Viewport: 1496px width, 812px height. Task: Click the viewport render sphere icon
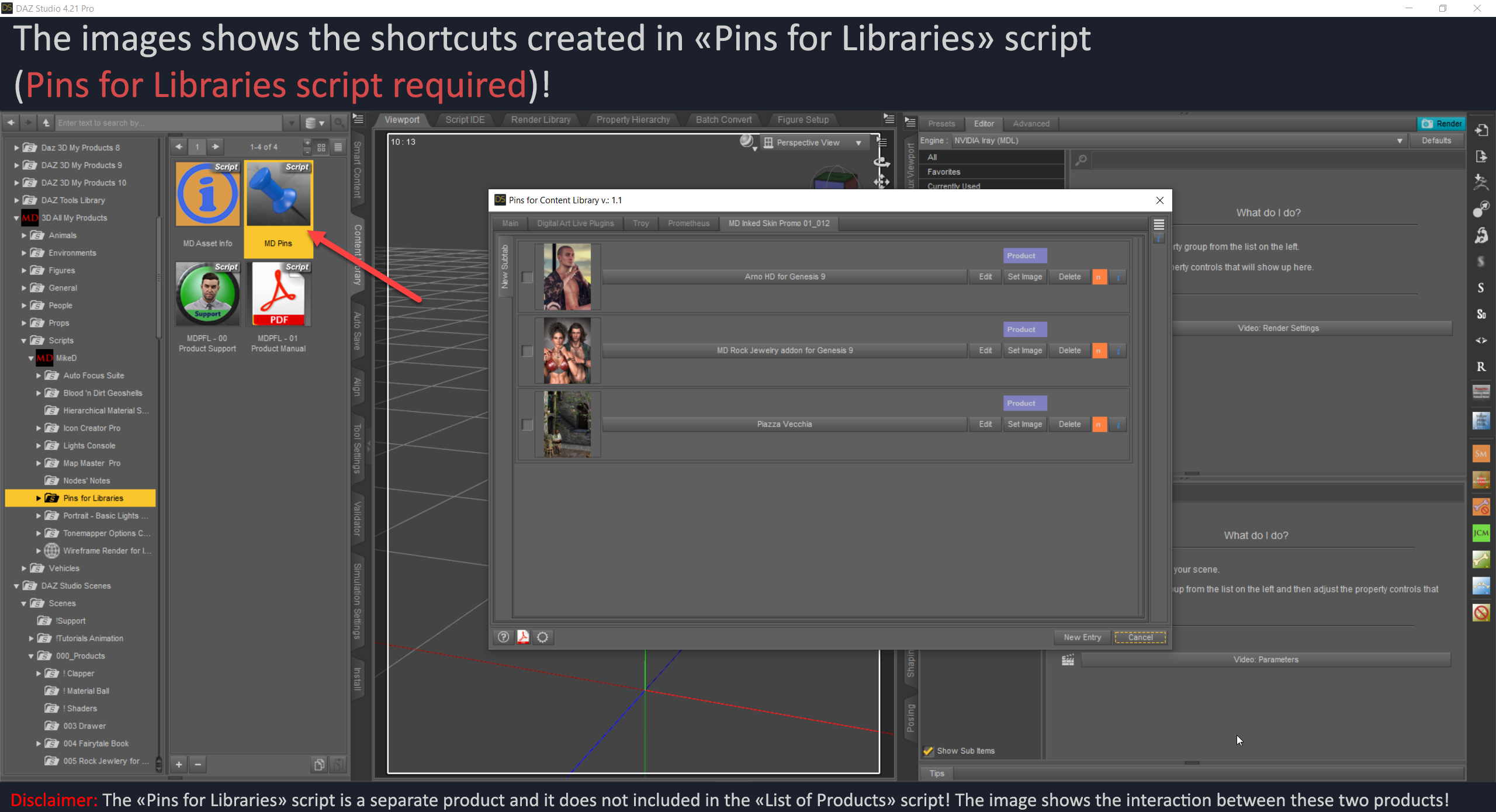747,142
